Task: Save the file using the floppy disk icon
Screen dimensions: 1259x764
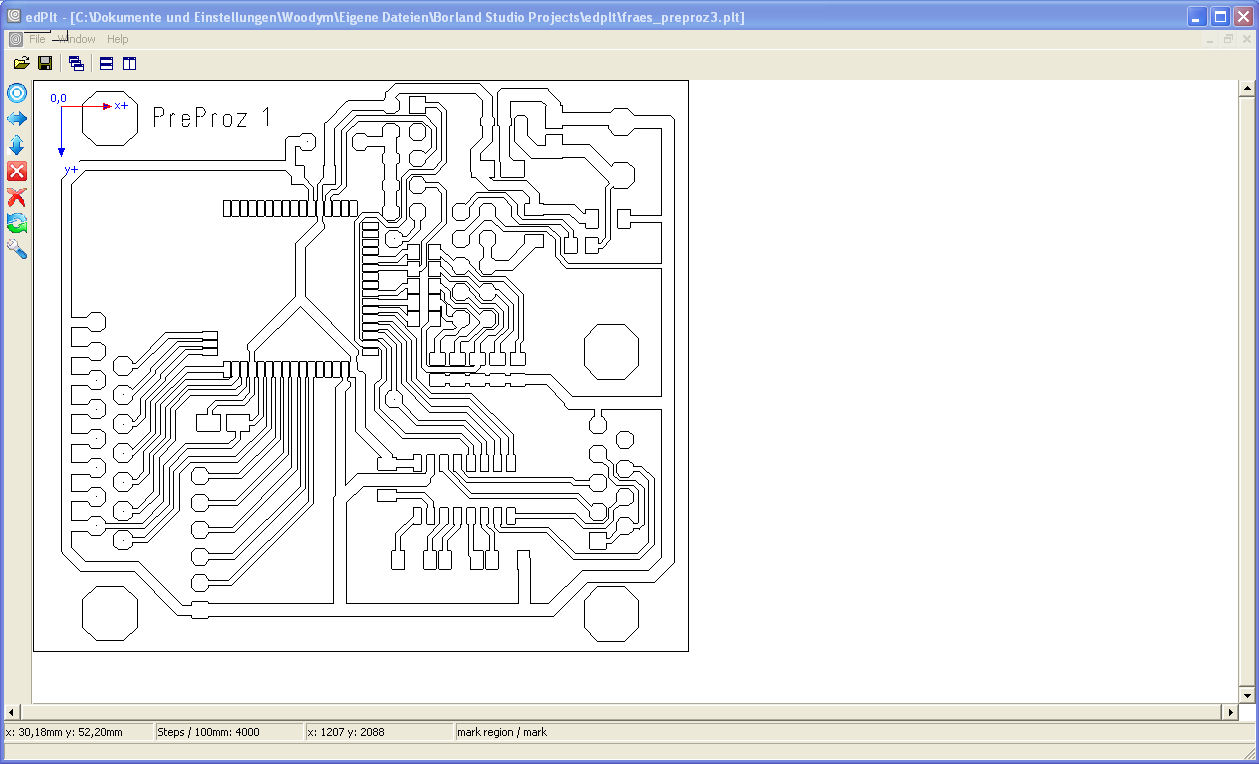Action: (45, 63)
